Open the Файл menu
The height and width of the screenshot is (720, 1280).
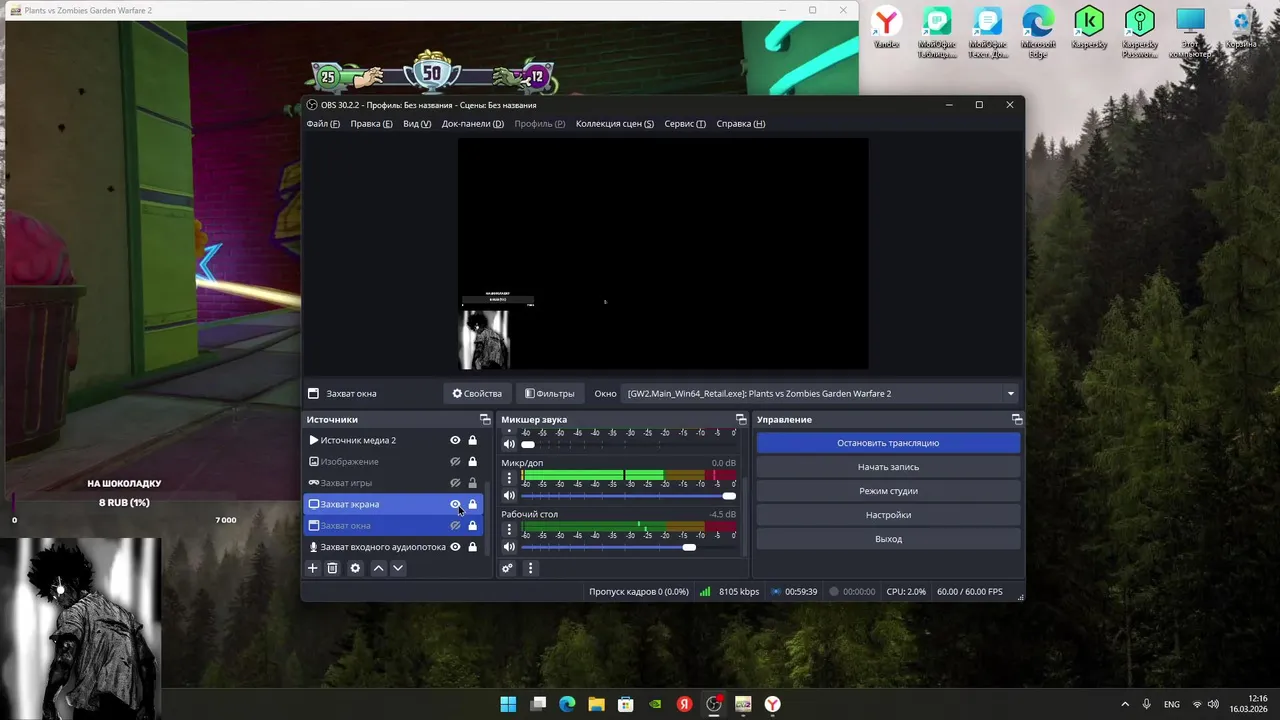coord(323,124)
